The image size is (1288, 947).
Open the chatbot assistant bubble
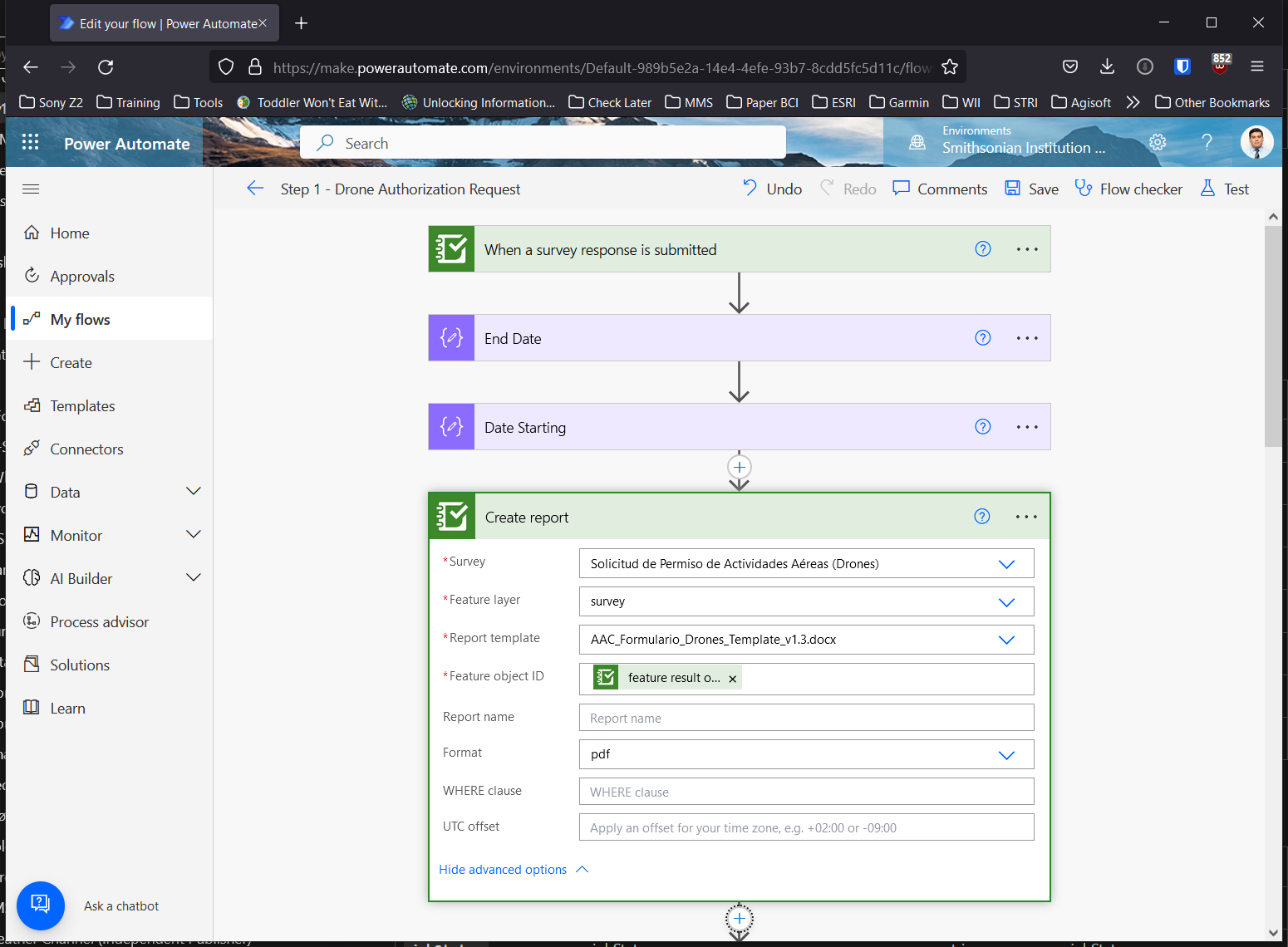pyautogui.click(x=40, y=905)
